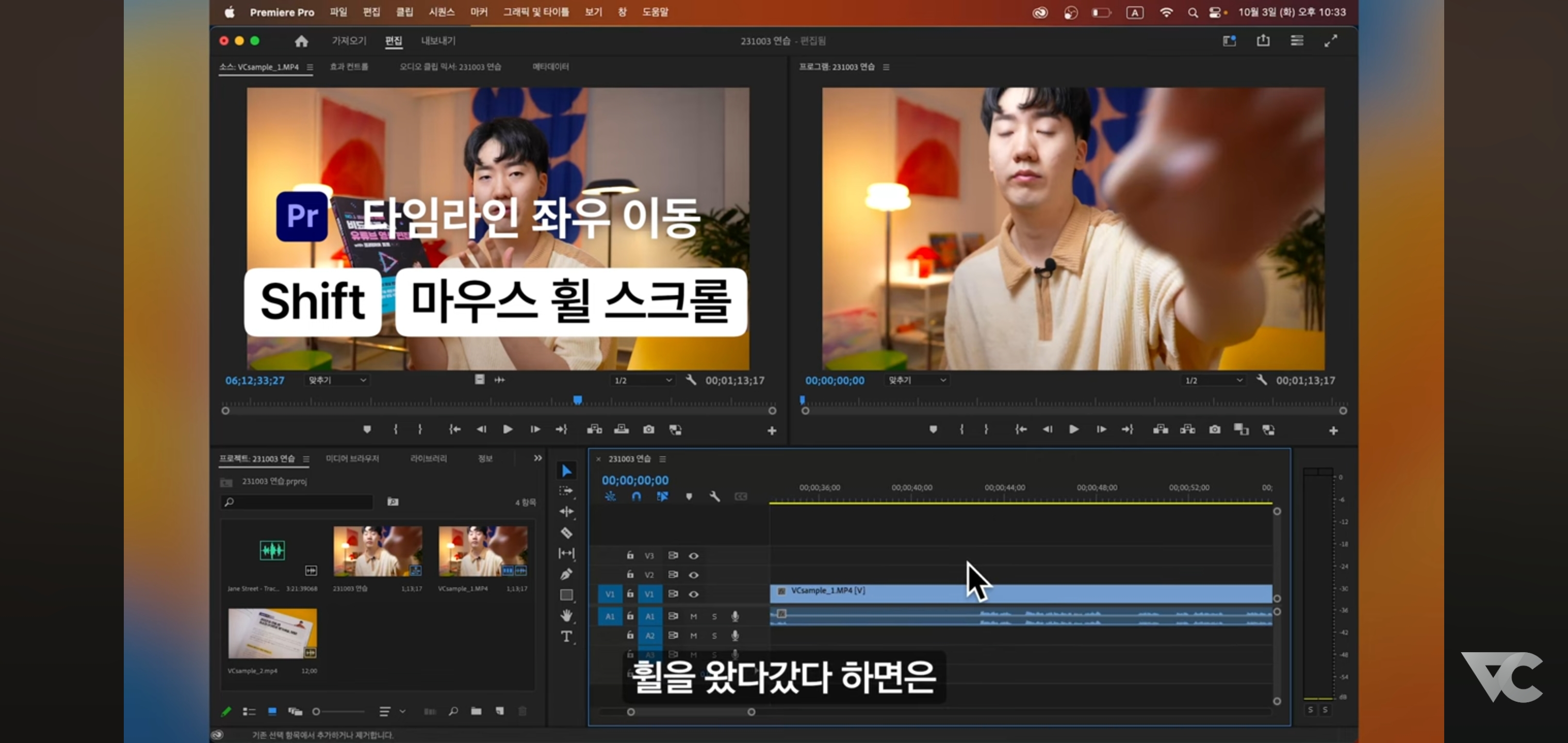Open Program monitor 1/2 resolution dropdown
1568x743 pixels.
1213,380
